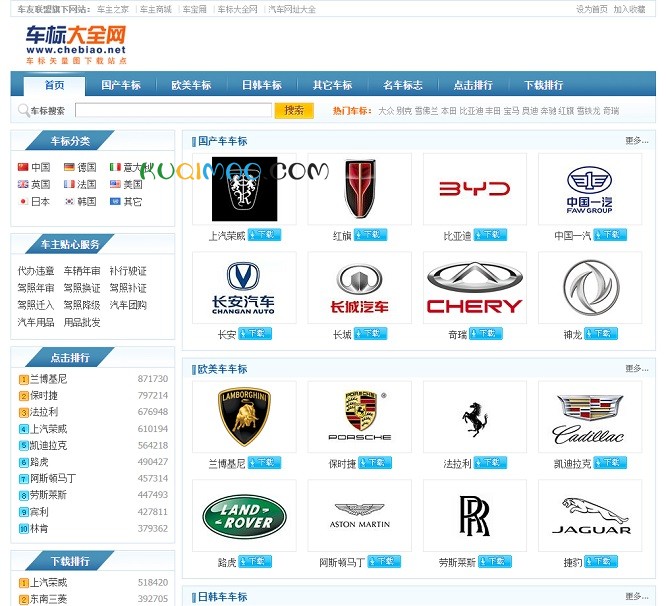This screenshot has height=606, width=666.
Task: Click 设为首页 in the top bar
Action: (x=592, y=9)
